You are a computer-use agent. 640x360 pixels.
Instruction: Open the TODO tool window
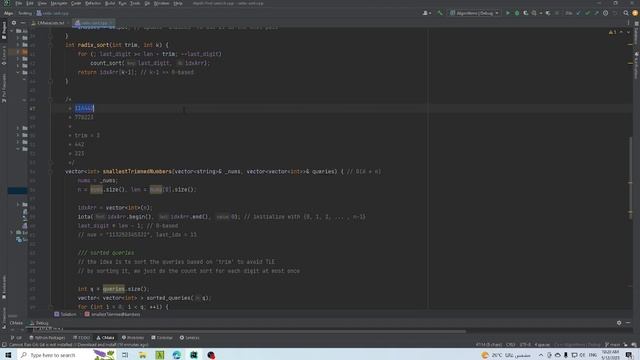click(x=82, y=338)
